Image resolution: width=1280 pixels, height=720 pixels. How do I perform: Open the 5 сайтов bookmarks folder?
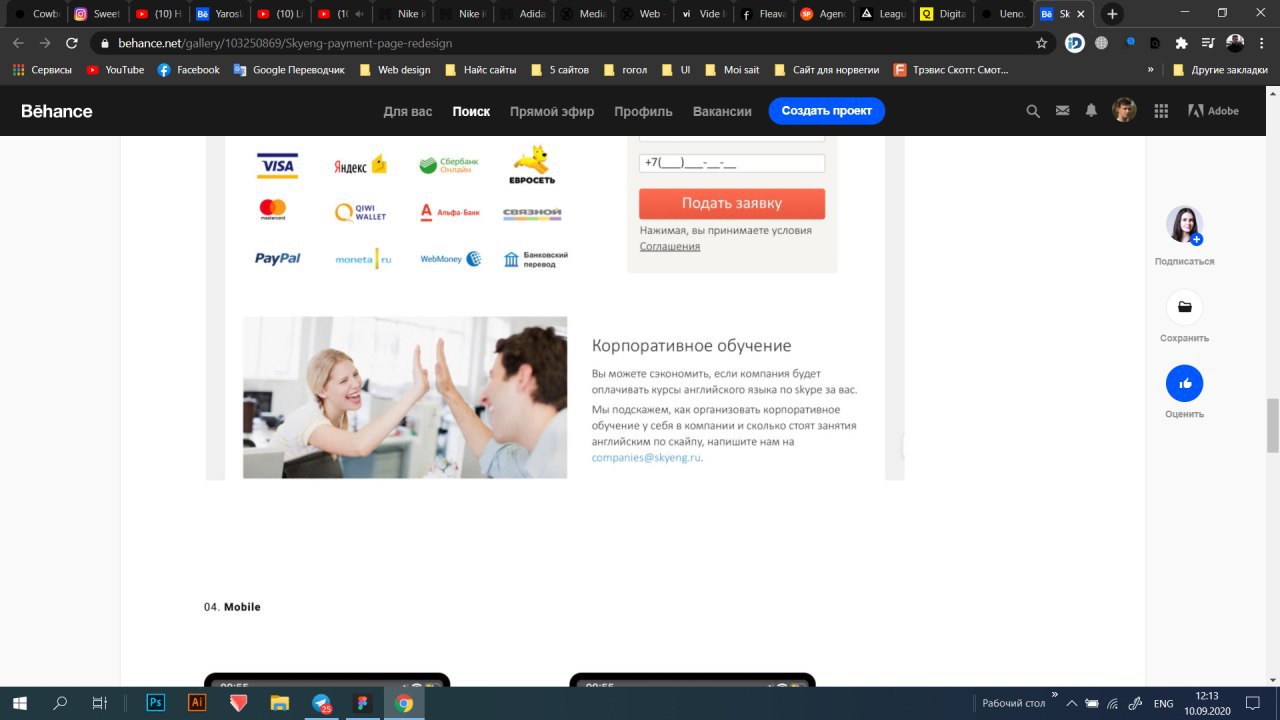click(559, 70)
